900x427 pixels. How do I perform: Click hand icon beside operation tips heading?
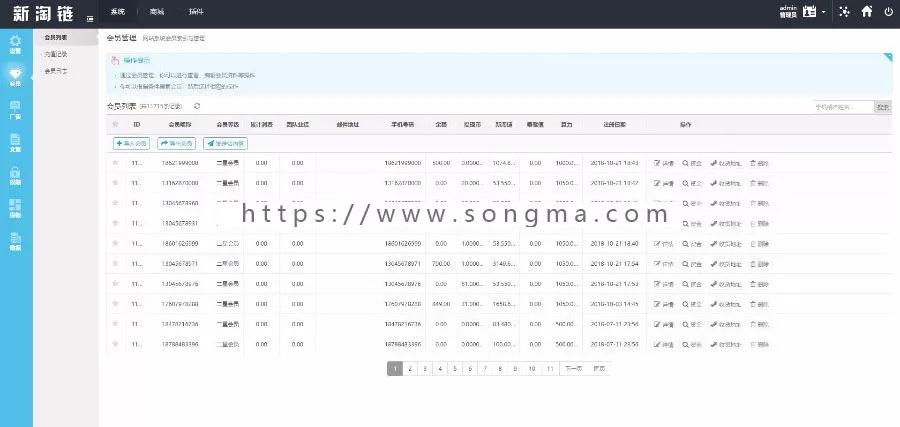[x=115, y=60]
